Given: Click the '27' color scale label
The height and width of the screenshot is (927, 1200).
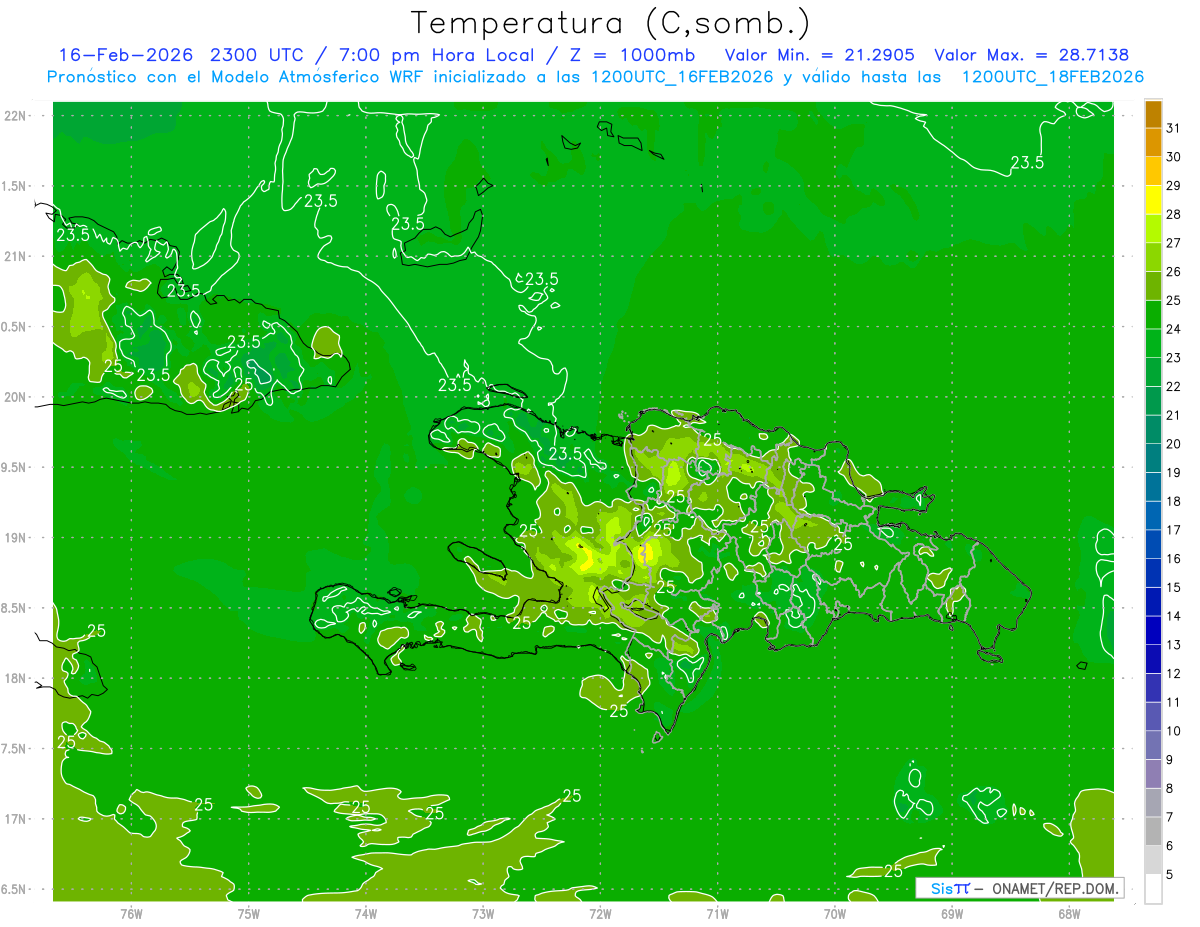Looking at the screenshot, I should [x=1173, y=242].
